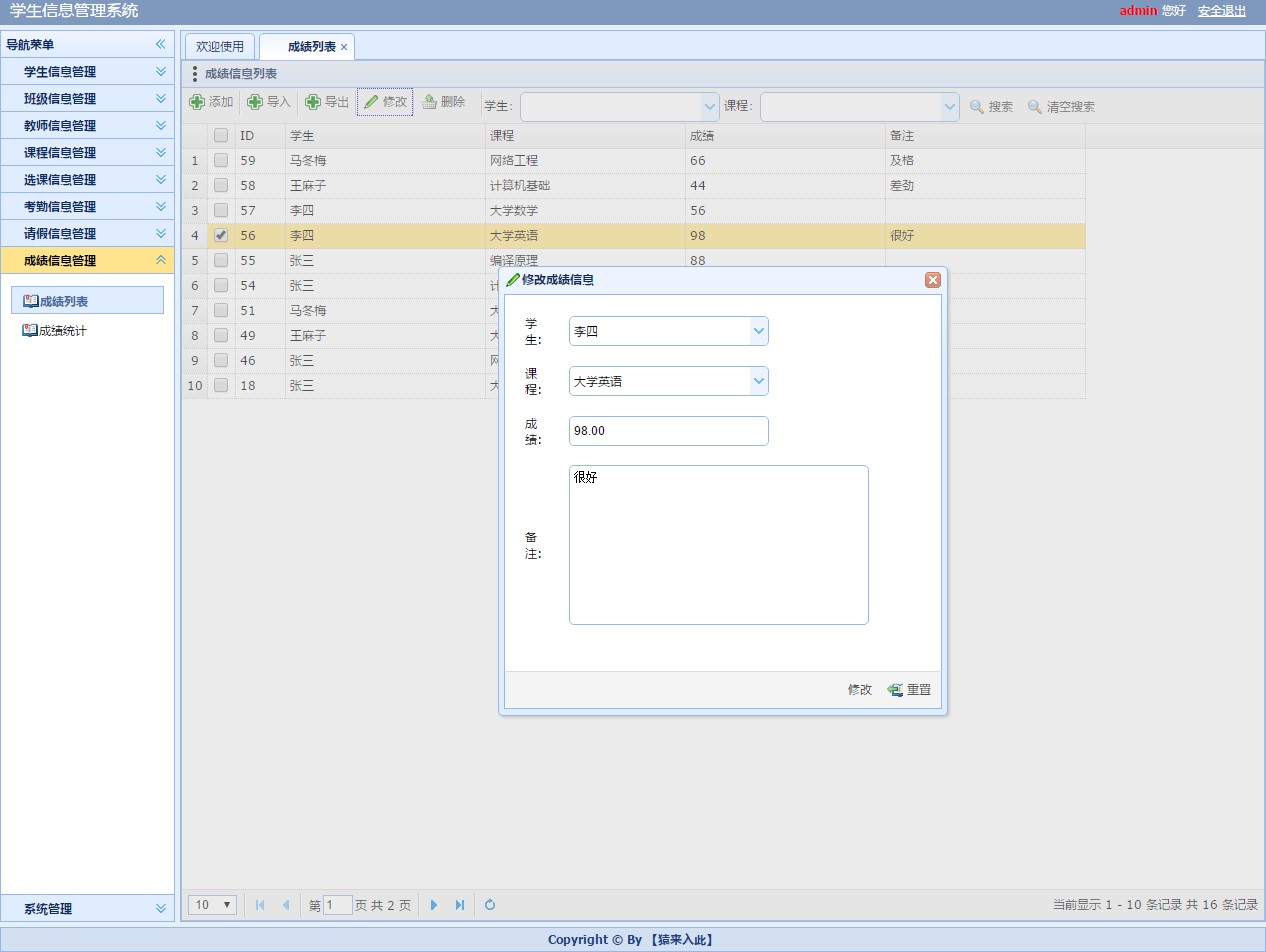Click the Reset (重置) button in dialog
1266x952 pixels.
point(909,690)
